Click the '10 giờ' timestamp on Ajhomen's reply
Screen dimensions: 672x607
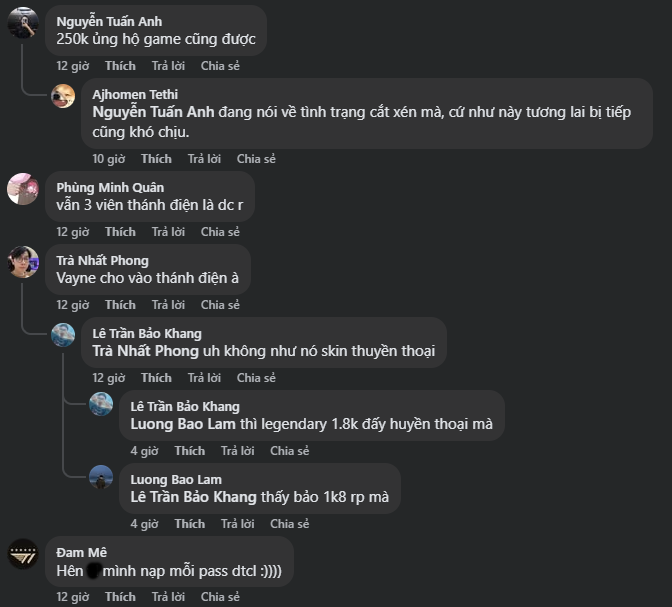point(109,159)
